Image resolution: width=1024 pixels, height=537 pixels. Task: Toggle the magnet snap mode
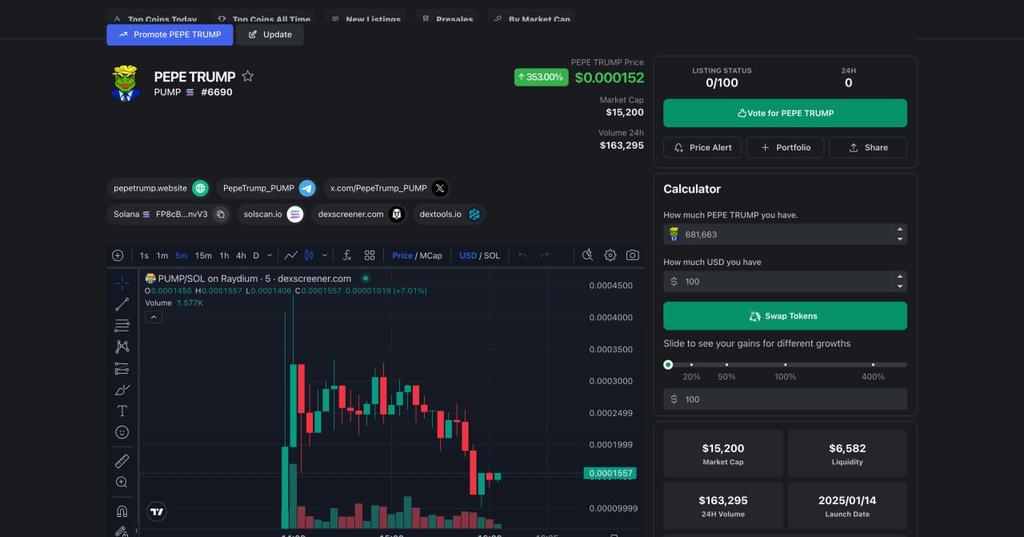(122, 511)
